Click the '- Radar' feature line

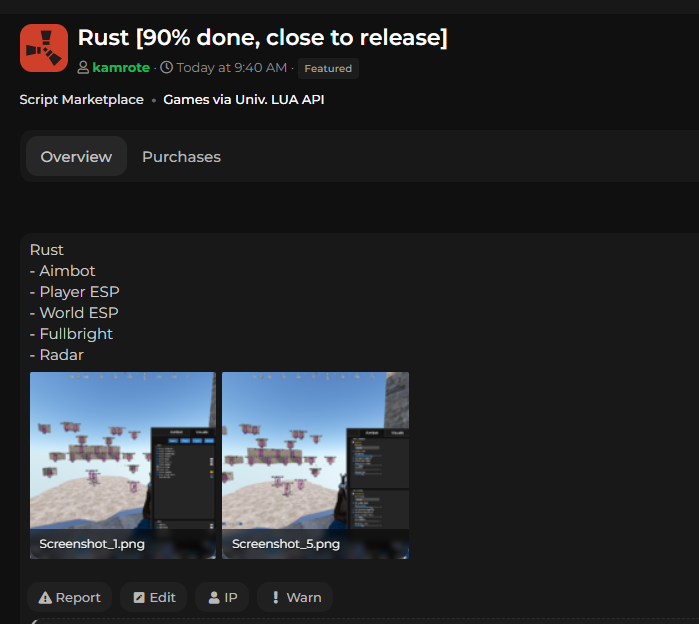pyautogui.click(x=57, y=355)
